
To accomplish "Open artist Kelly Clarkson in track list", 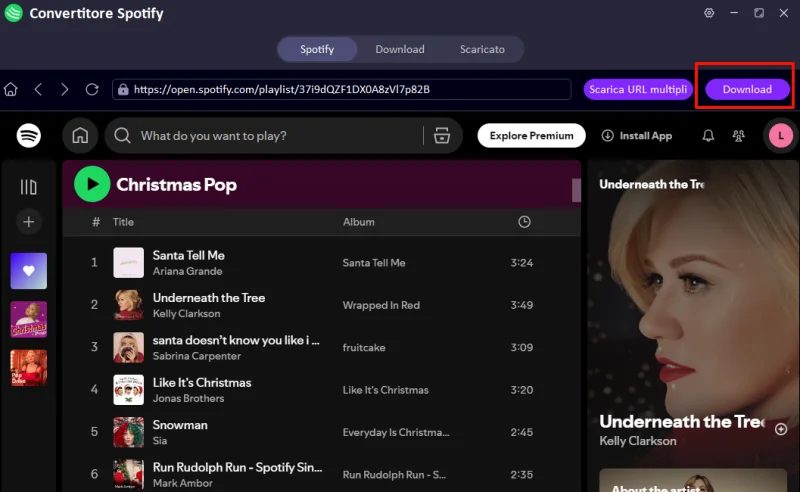I will 186,313.
